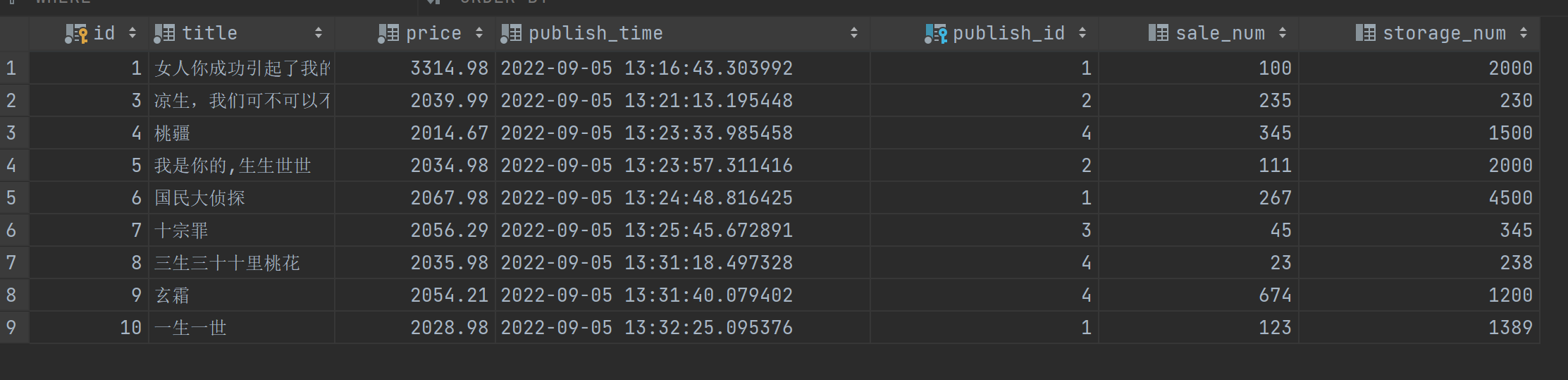Screen dimensions: 1568x380
Task: Click the id cell with value 7
Action: [x=137, y=231]
